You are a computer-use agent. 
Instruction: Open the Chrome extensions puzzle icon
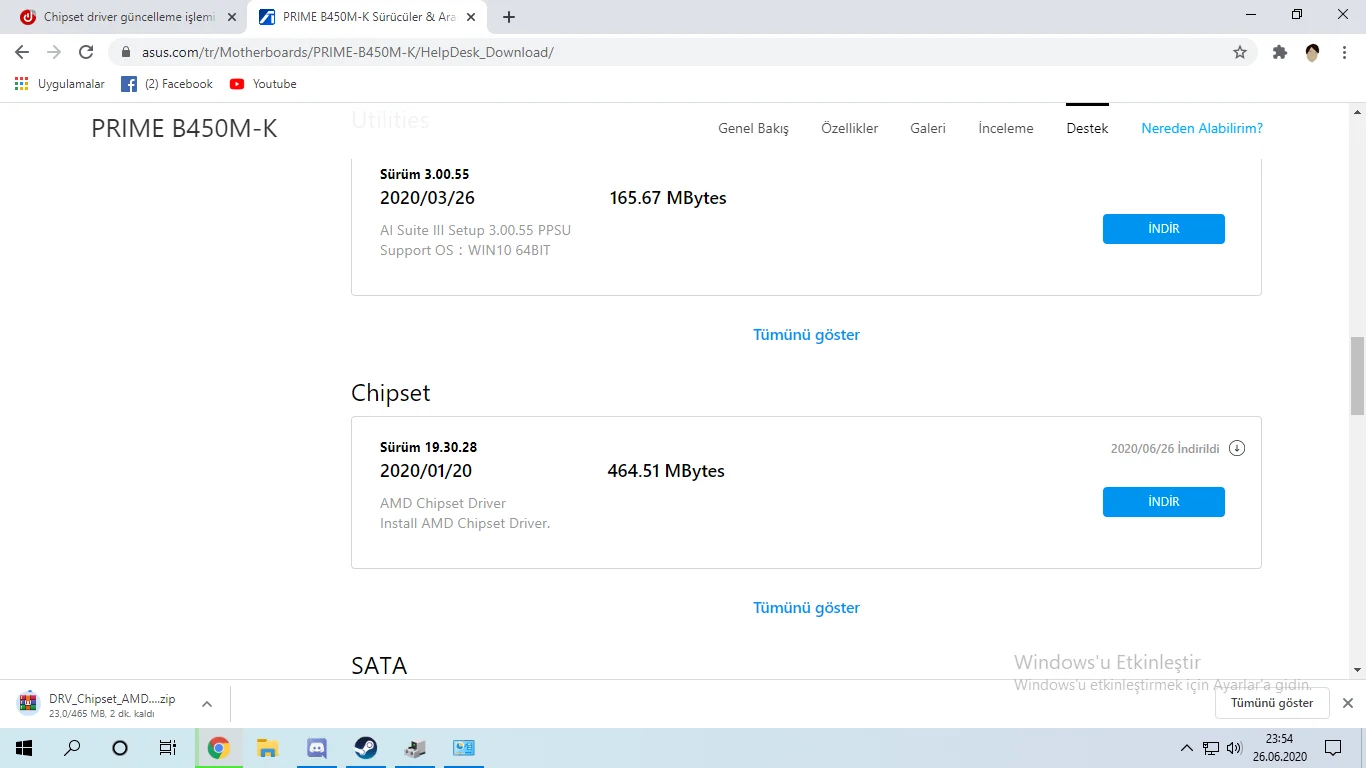coord(1280,52)
